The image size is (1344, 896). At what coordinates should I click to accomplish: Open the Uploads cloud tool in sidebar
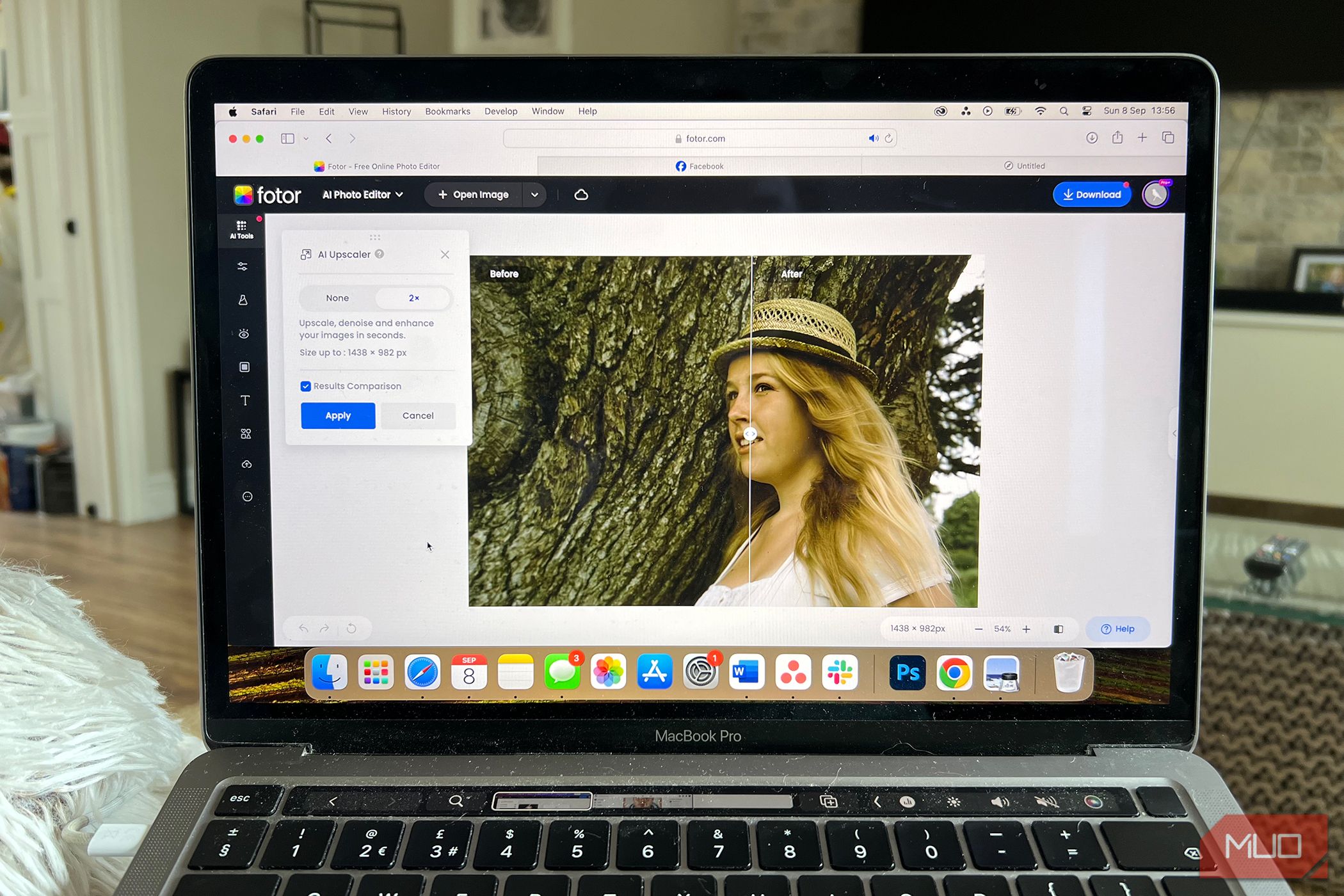246,464
